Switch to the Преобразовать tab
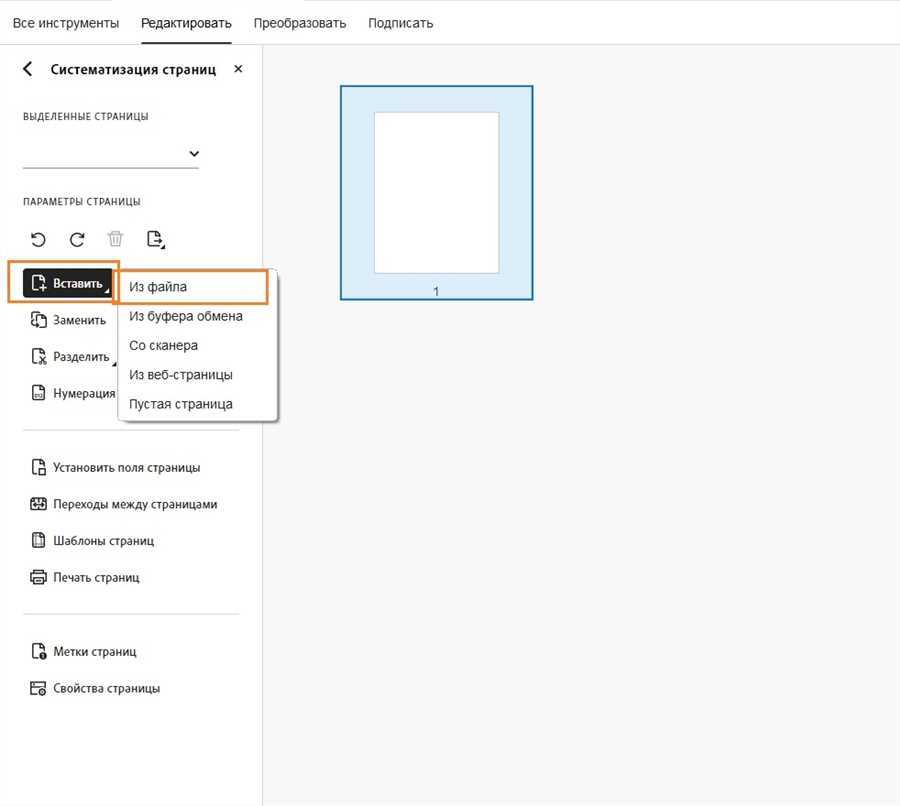The image size is (900, 806). point(300,23)
